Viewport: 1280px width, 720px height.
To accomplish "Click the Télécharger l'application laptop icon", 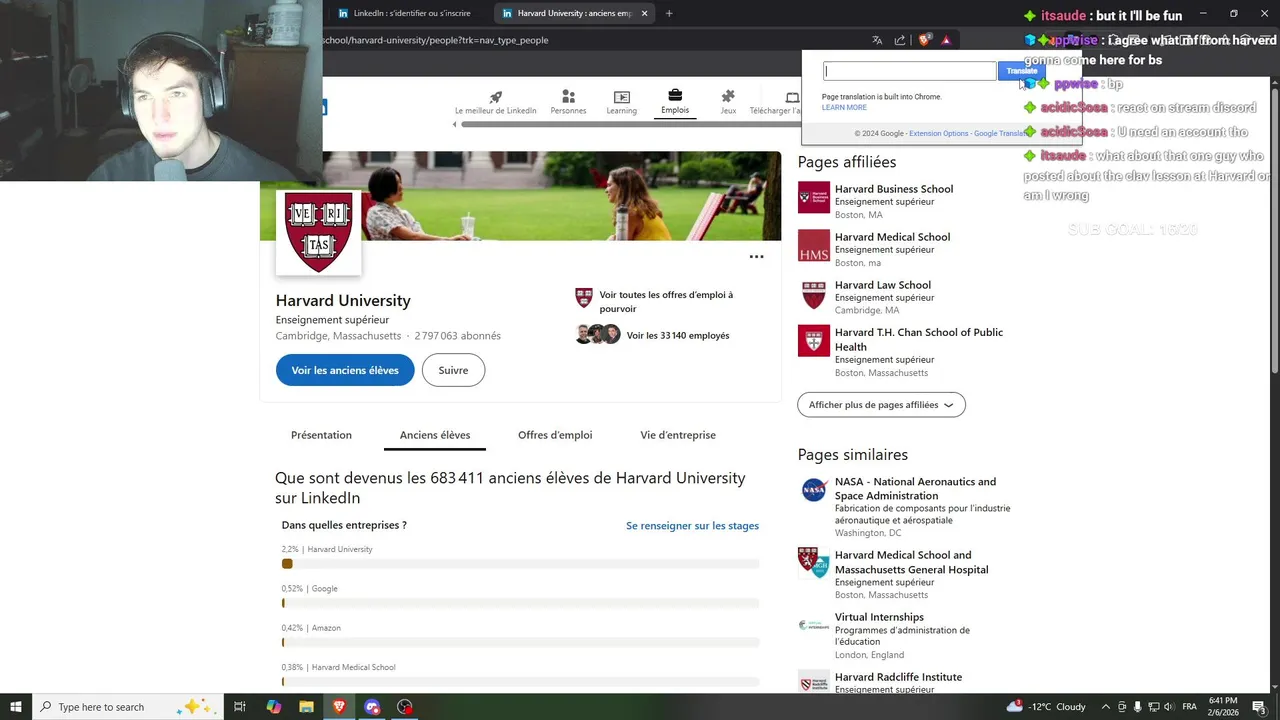I will (x=792, y=97).
